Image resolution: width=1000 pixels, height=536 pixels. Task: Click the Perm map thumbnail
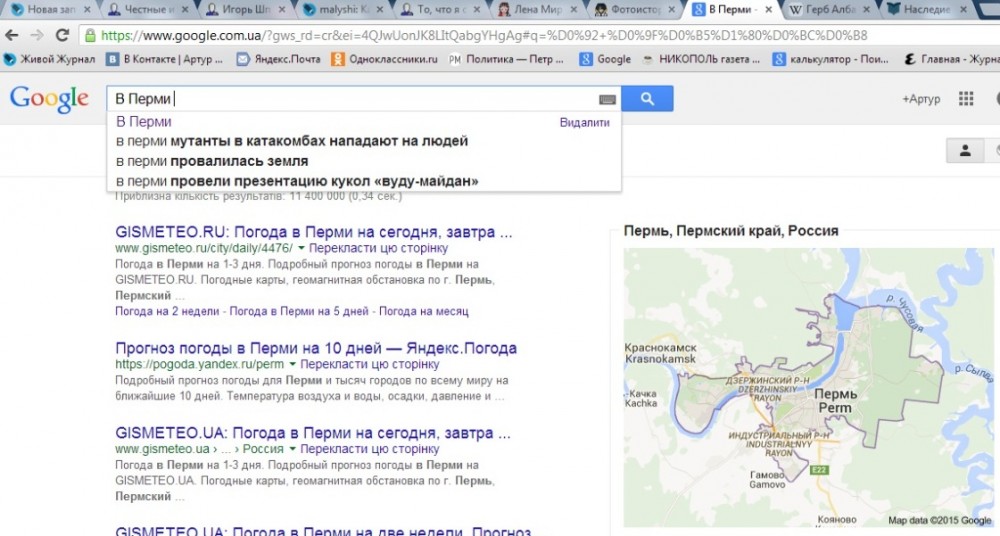click(808, 387)
